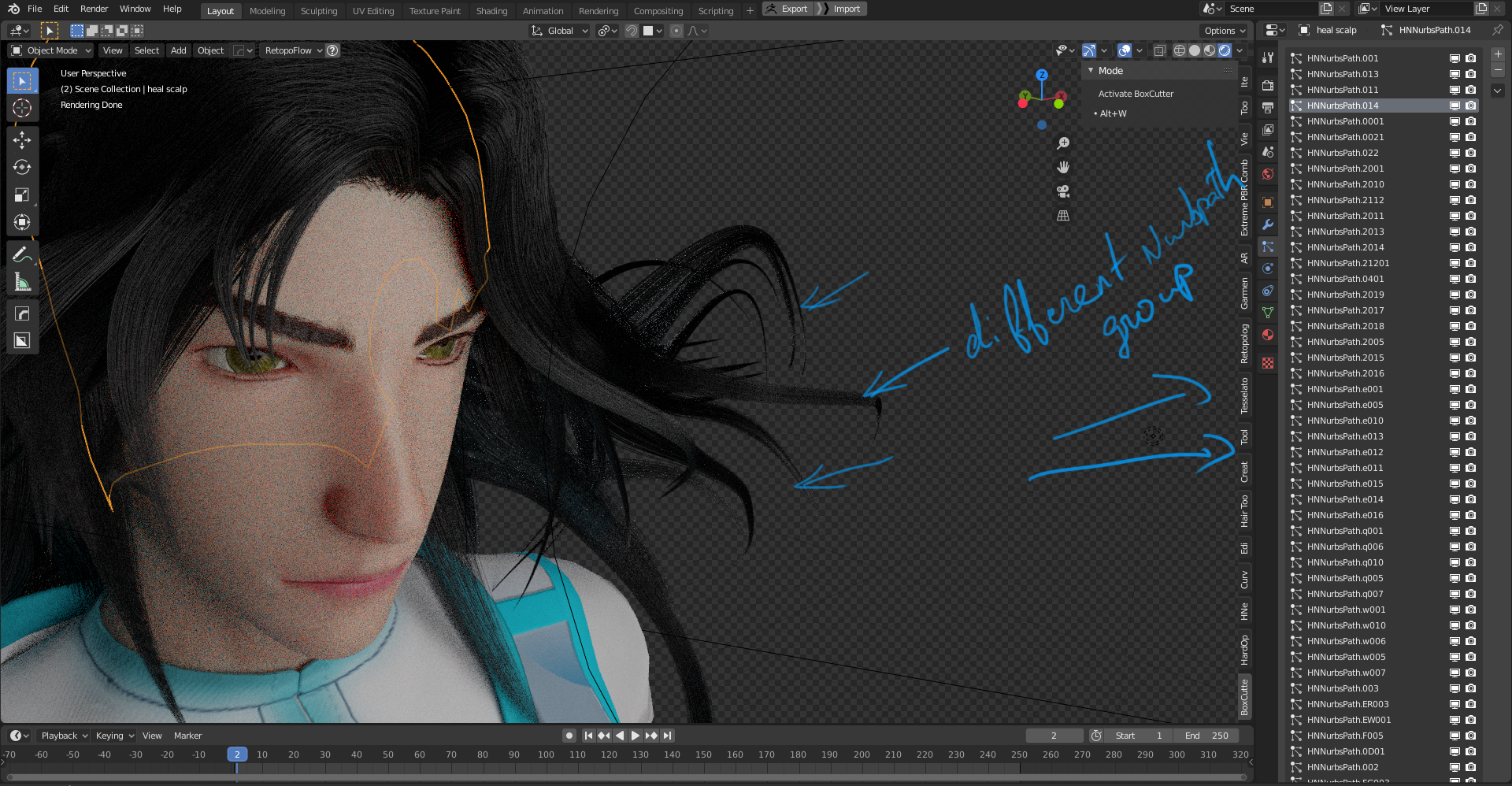Toggle camera view icon in viewport

[1063, 191]
